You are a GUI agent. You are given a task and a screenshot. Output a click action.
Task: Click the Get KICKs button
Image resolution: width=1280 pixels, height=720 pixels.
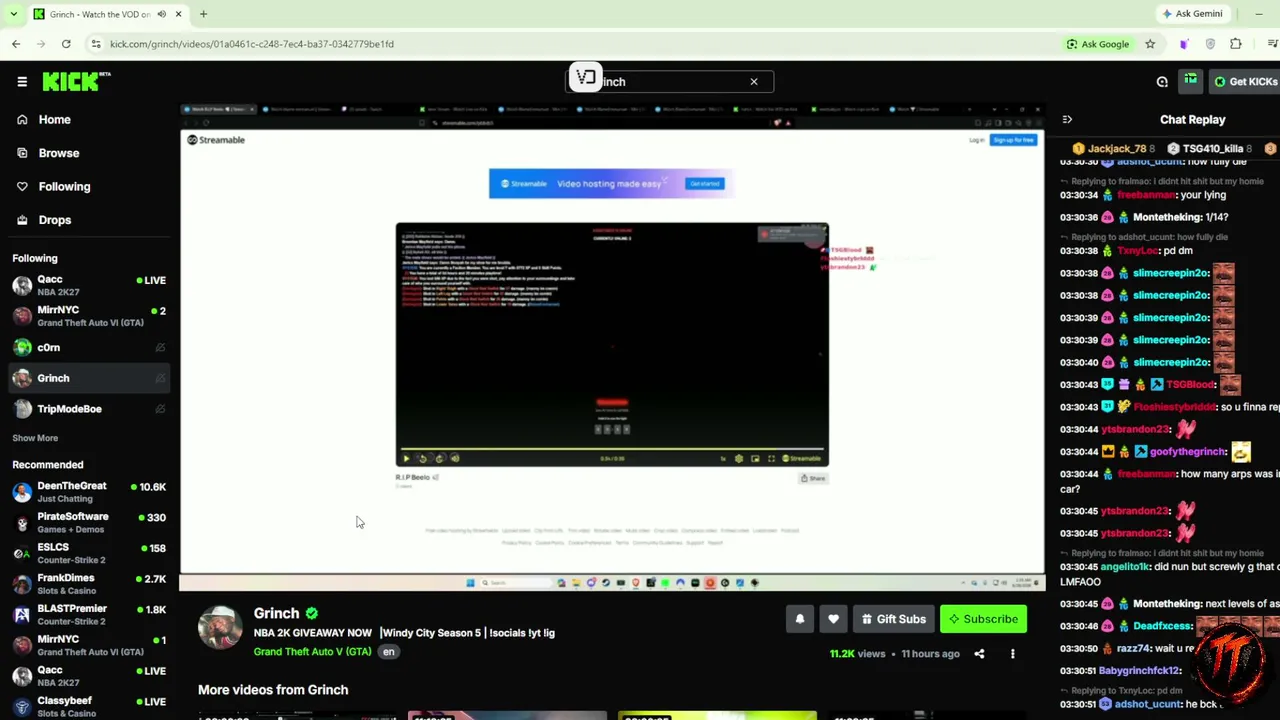1245,82
